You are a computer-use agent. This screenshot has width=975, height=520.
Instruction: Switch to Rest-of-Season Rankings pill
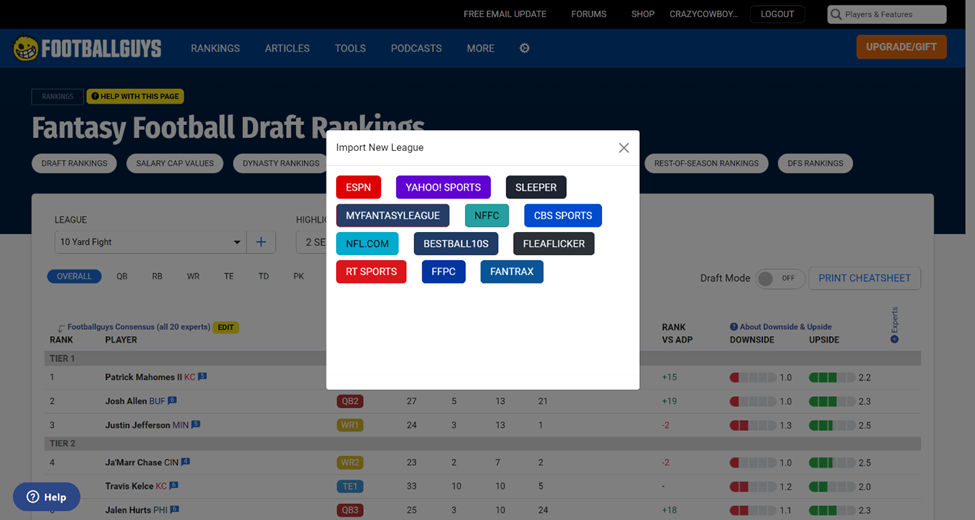click(x=706, y=163)
